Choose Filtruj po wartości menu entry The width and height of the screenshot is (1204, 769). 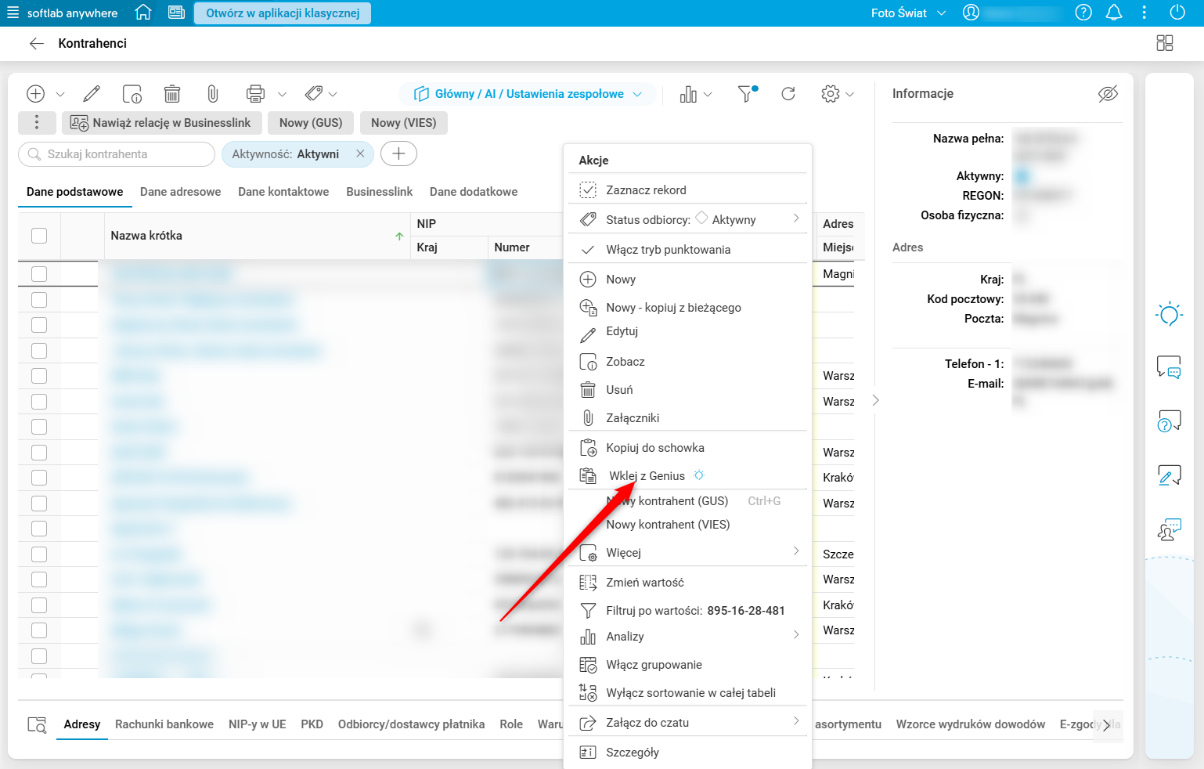point(688,610)
